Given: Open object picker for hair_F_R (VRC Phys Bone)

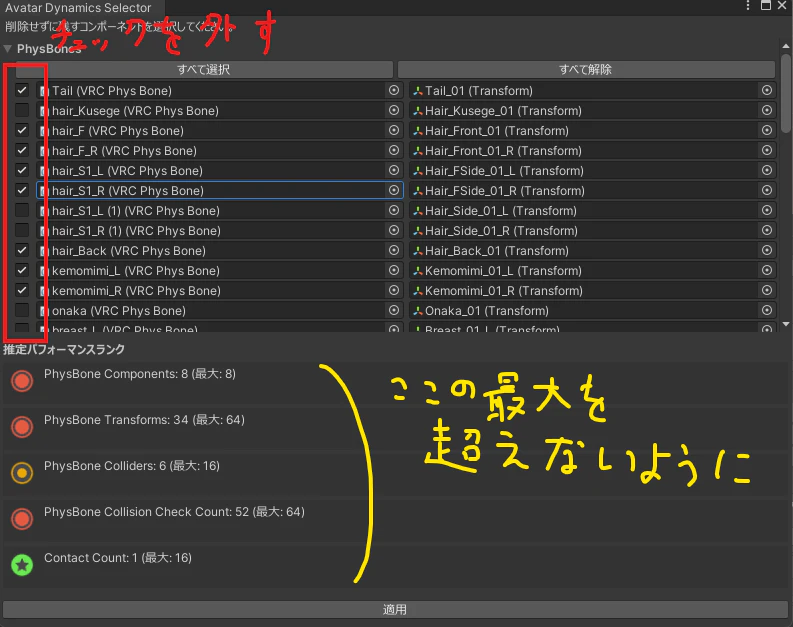Looking at the screenshot, I should (394, 150).
